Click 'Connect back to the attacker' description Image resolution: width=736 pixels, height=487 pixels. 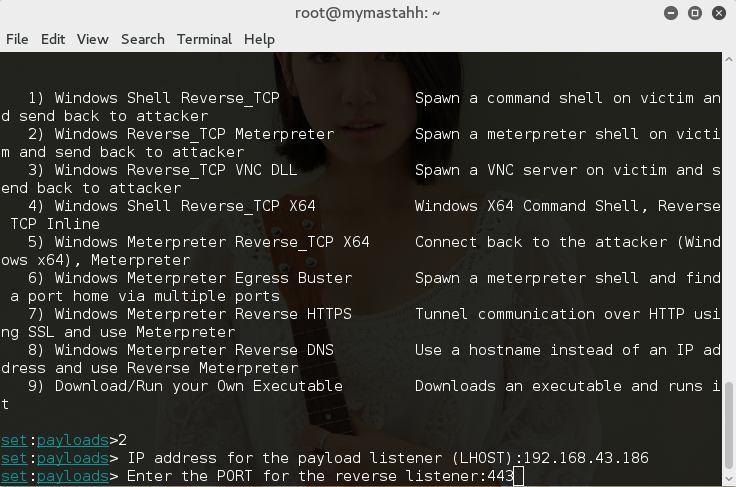[541, 242]
